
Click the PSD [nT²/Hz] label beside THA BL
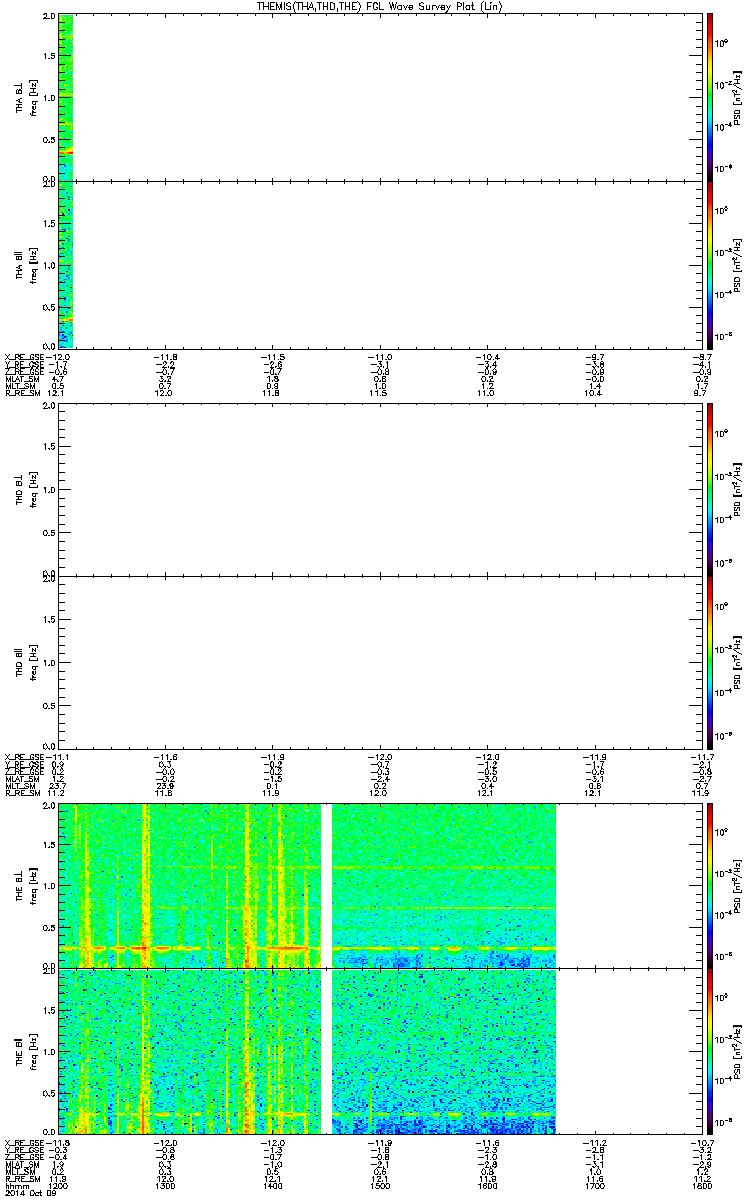coord(735,97)
